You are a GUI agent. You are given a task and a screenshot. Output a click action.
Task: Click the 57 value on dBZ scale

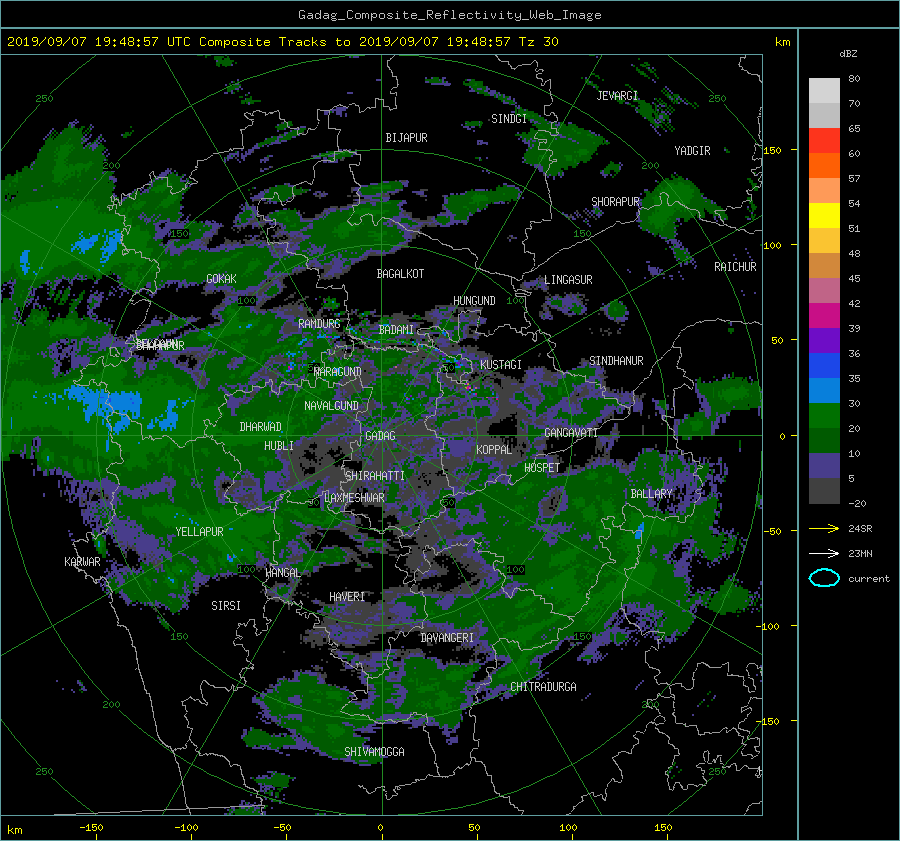(854, 179)
